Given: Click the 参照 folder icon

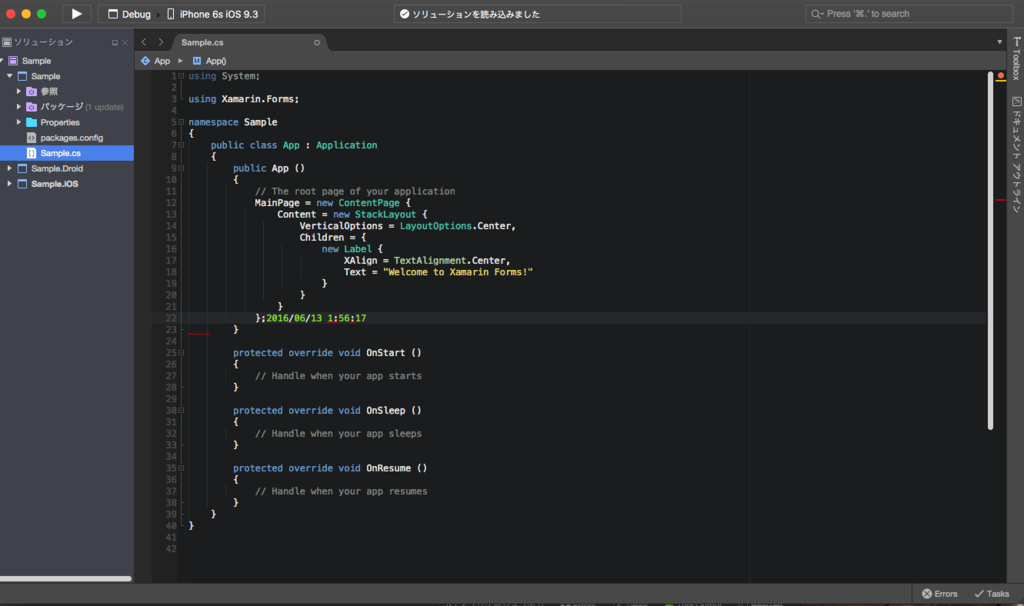Looking at the screenshot, I should [31, 91].
